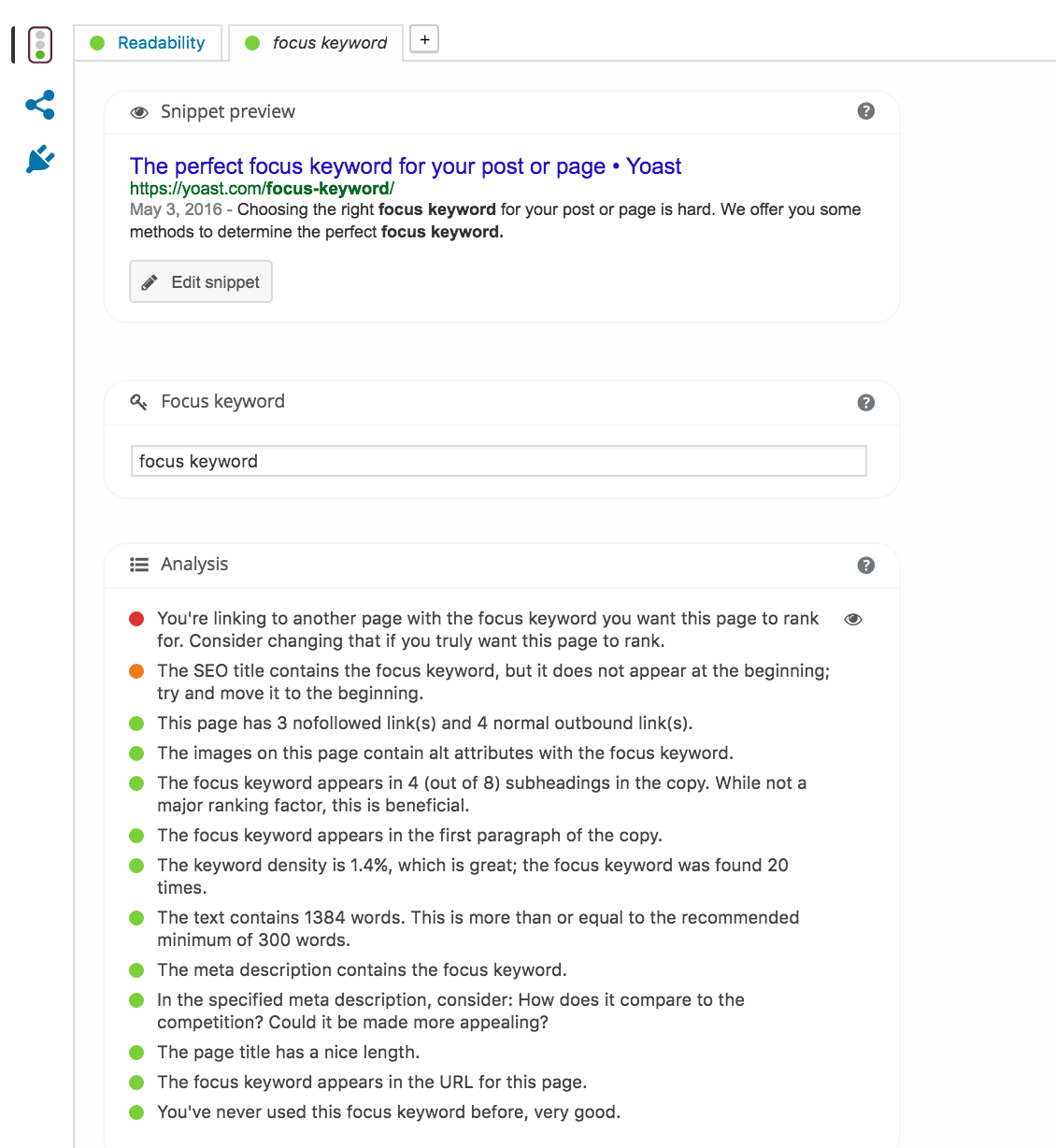Toggle highlighting for the linking warning
The height and width of the screenshot is (1148, 1056).
pos(852,619)
